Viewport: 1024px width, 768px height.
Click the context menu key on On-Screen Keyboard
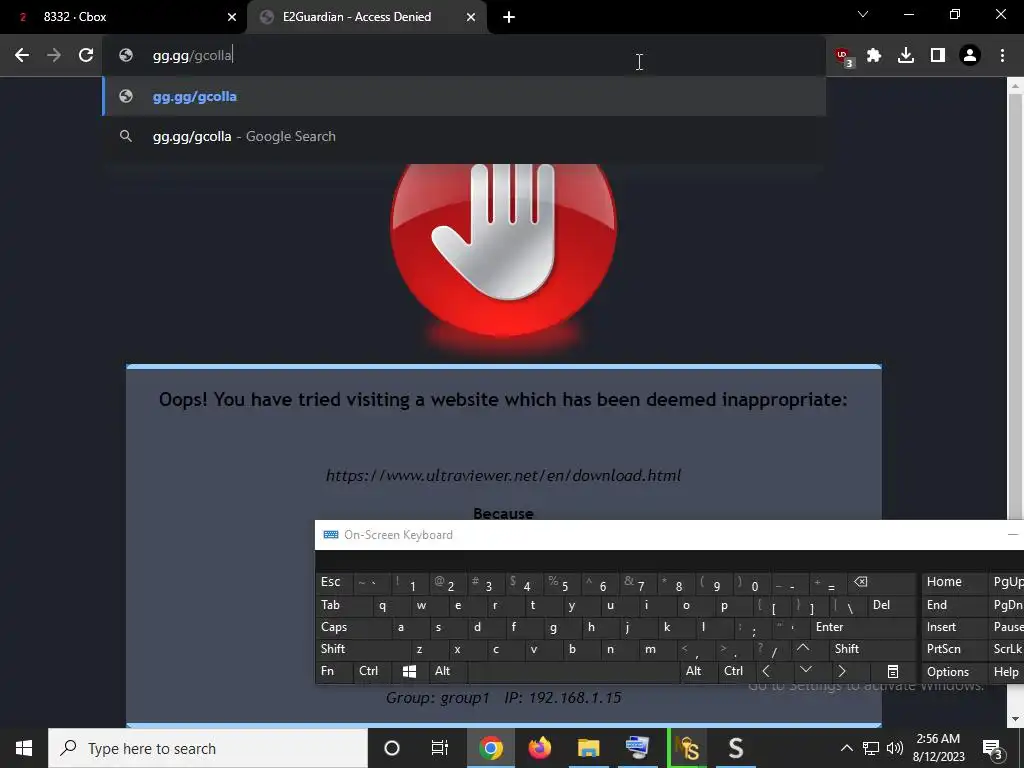tap(893, 671)
